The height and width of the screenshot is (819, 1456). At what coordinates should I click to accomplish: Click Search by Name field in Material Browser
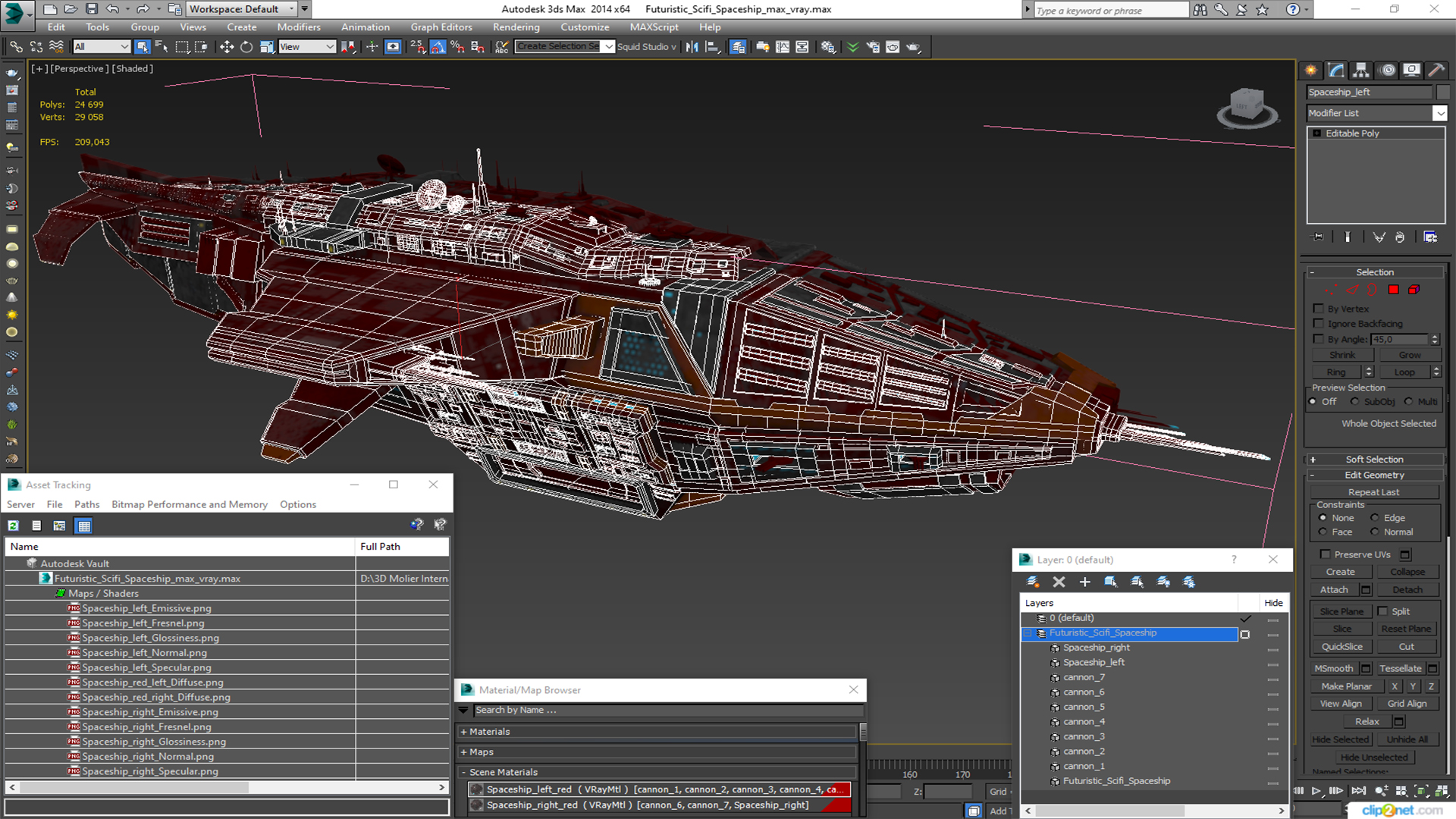click(667, 711)
